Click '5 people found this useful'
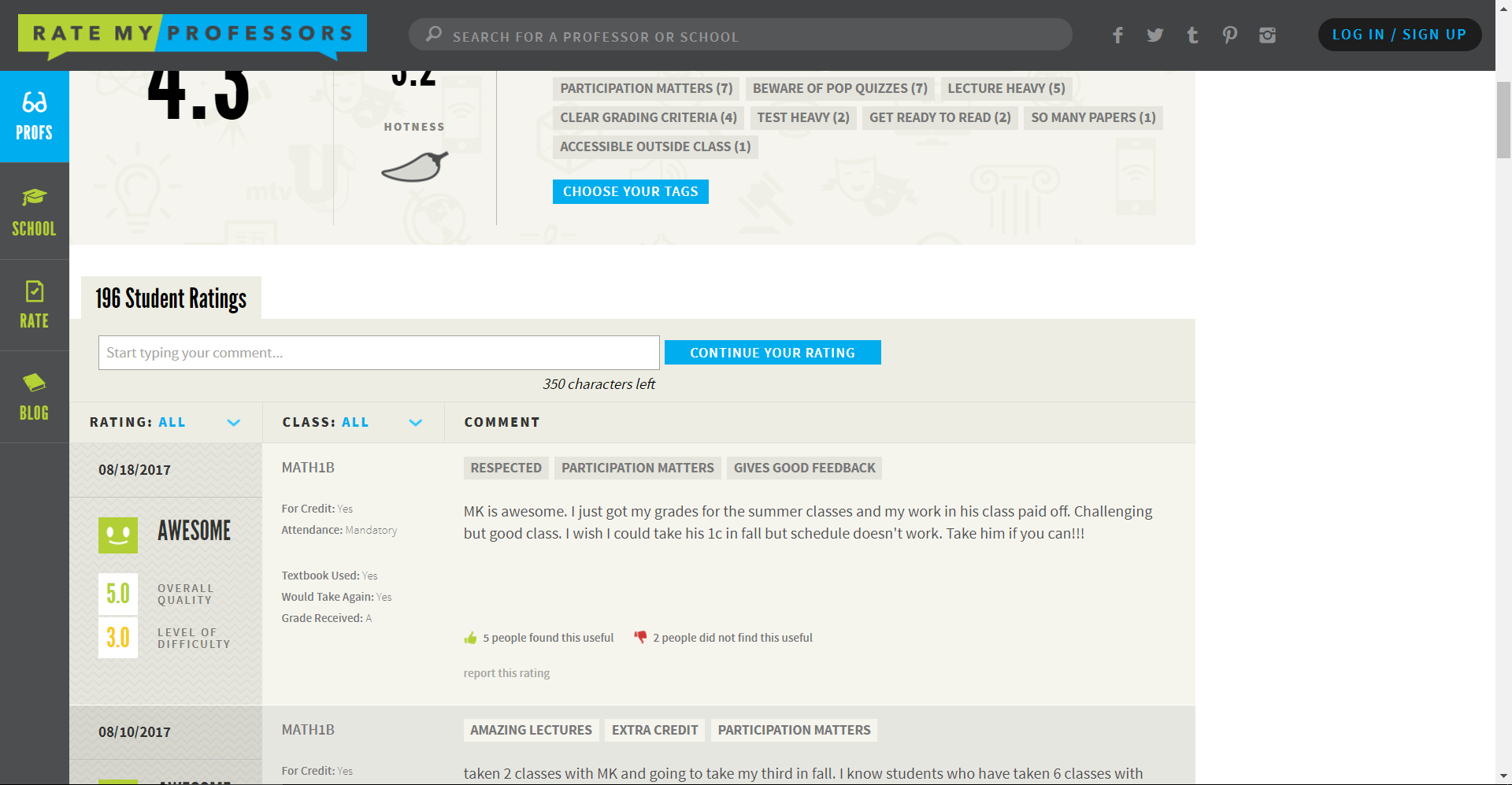The height and width of the screenshot is (785, 1512). [x=548, y=638]
